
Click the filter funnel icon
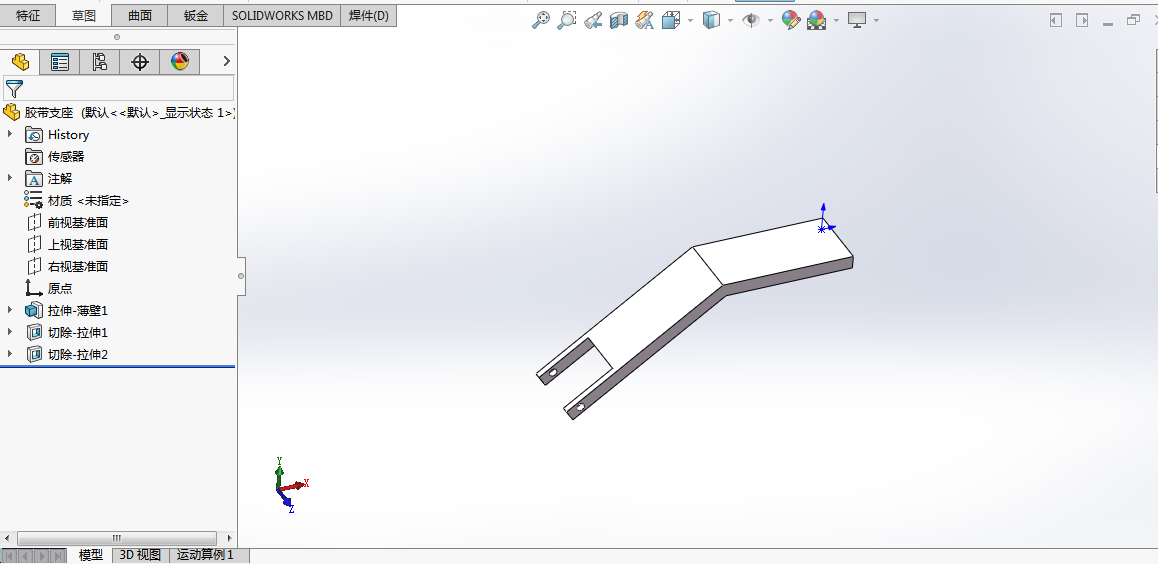(14, 89)
